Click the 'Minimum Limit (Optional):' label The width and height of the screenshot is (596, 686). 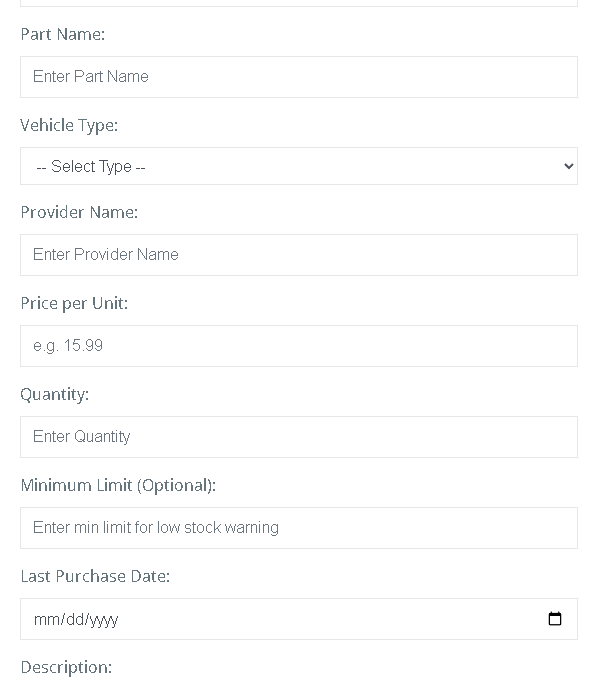[x=118, y=486]
